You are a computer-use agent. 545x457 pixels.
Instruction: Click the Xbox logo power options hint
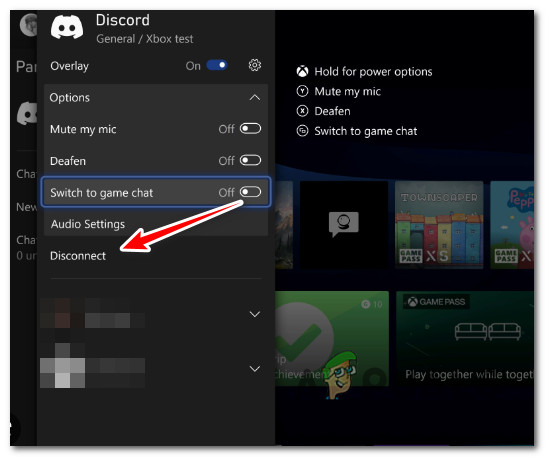coord(302,71)
